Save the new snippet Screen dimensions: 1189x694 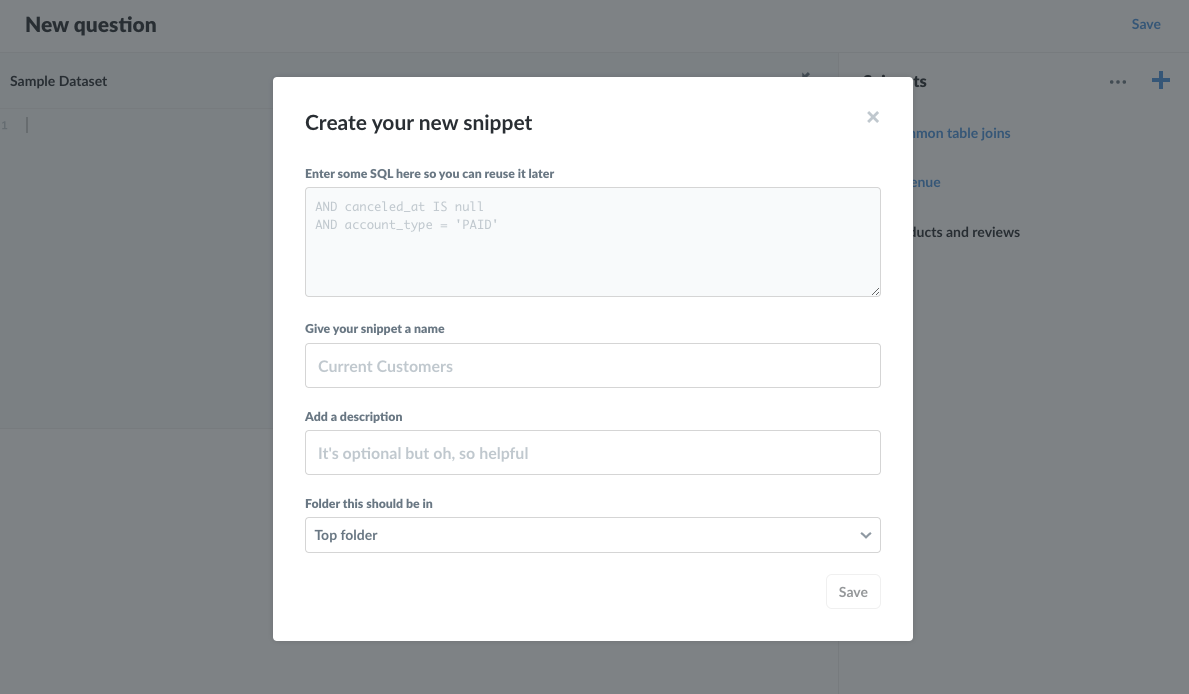[x=852, y=591]
